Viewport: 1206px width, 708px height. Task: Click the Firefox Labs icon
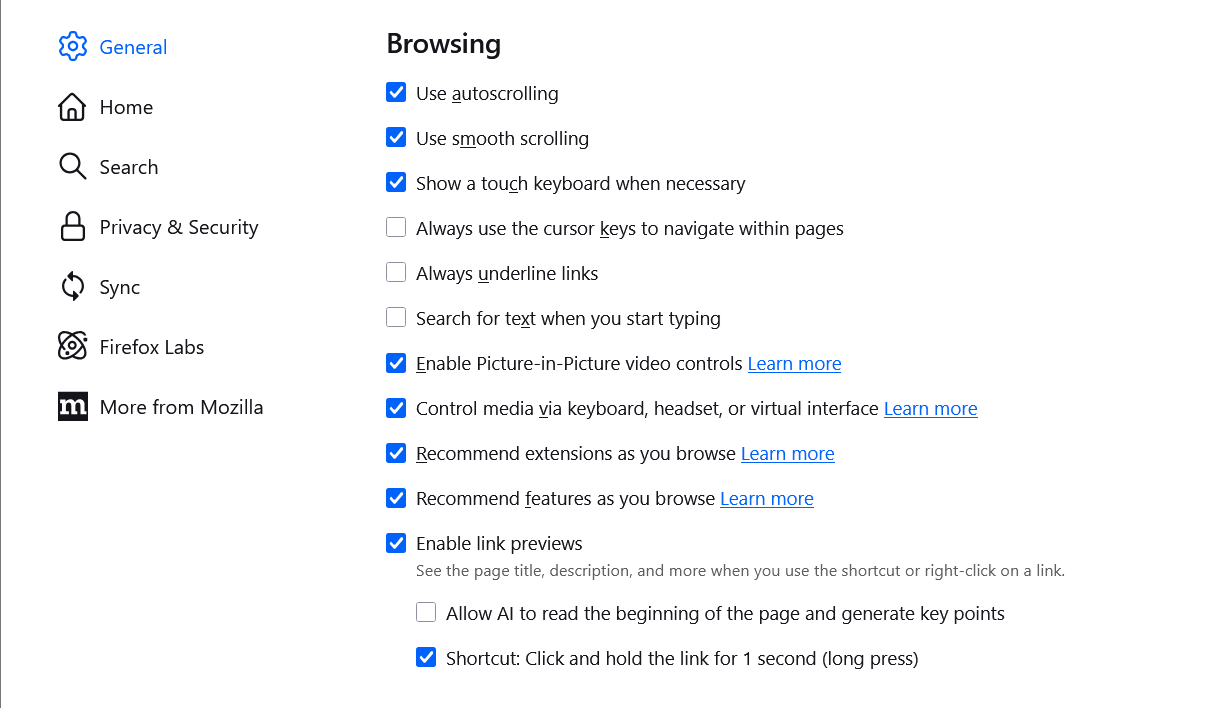[73, 347]
